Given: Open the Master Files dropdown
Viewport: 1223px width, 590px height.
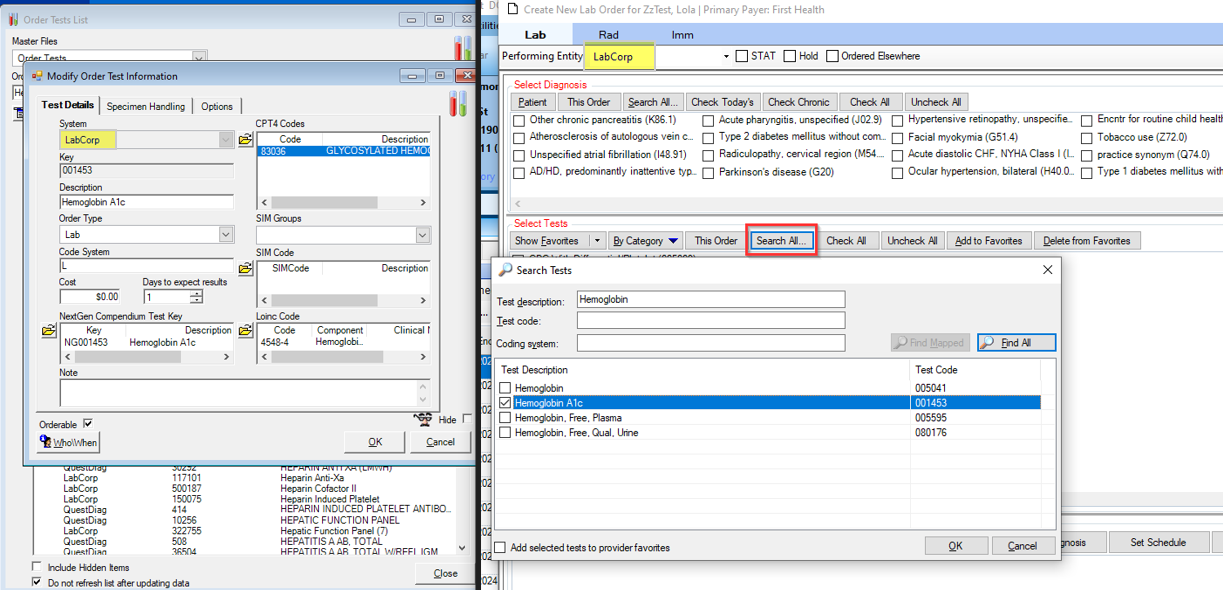Looking at the screenshot, I should (199, 58).
